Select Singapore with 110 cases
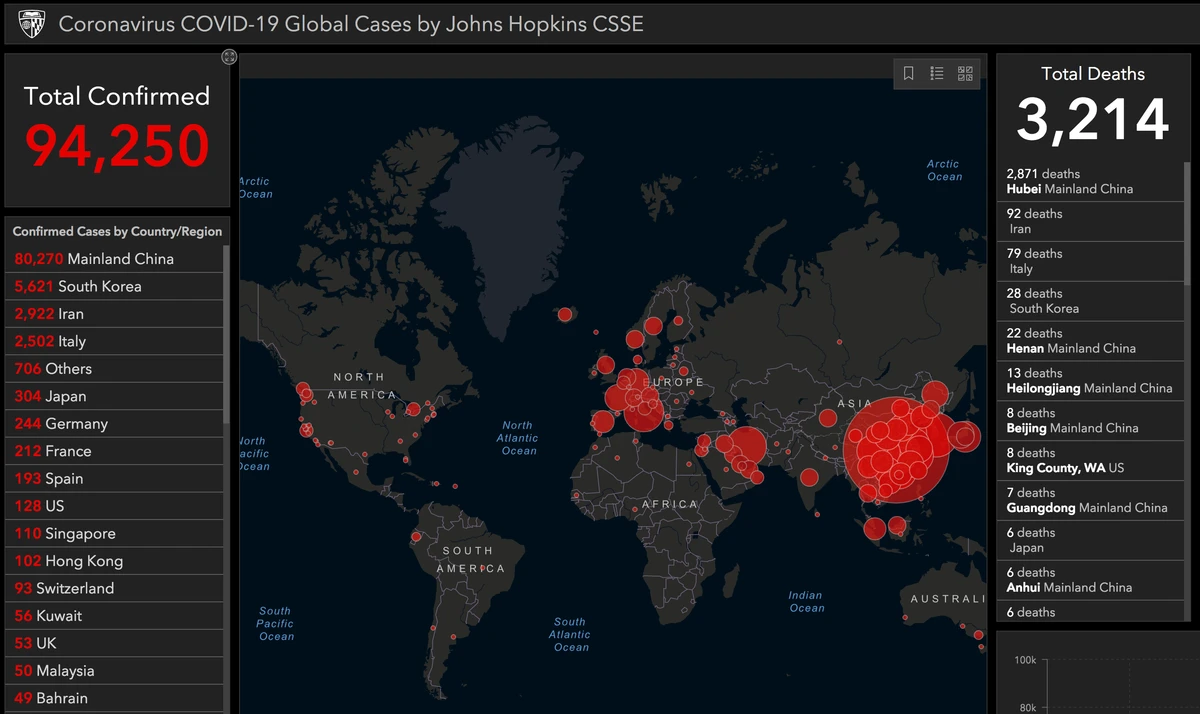 point(116,534)
